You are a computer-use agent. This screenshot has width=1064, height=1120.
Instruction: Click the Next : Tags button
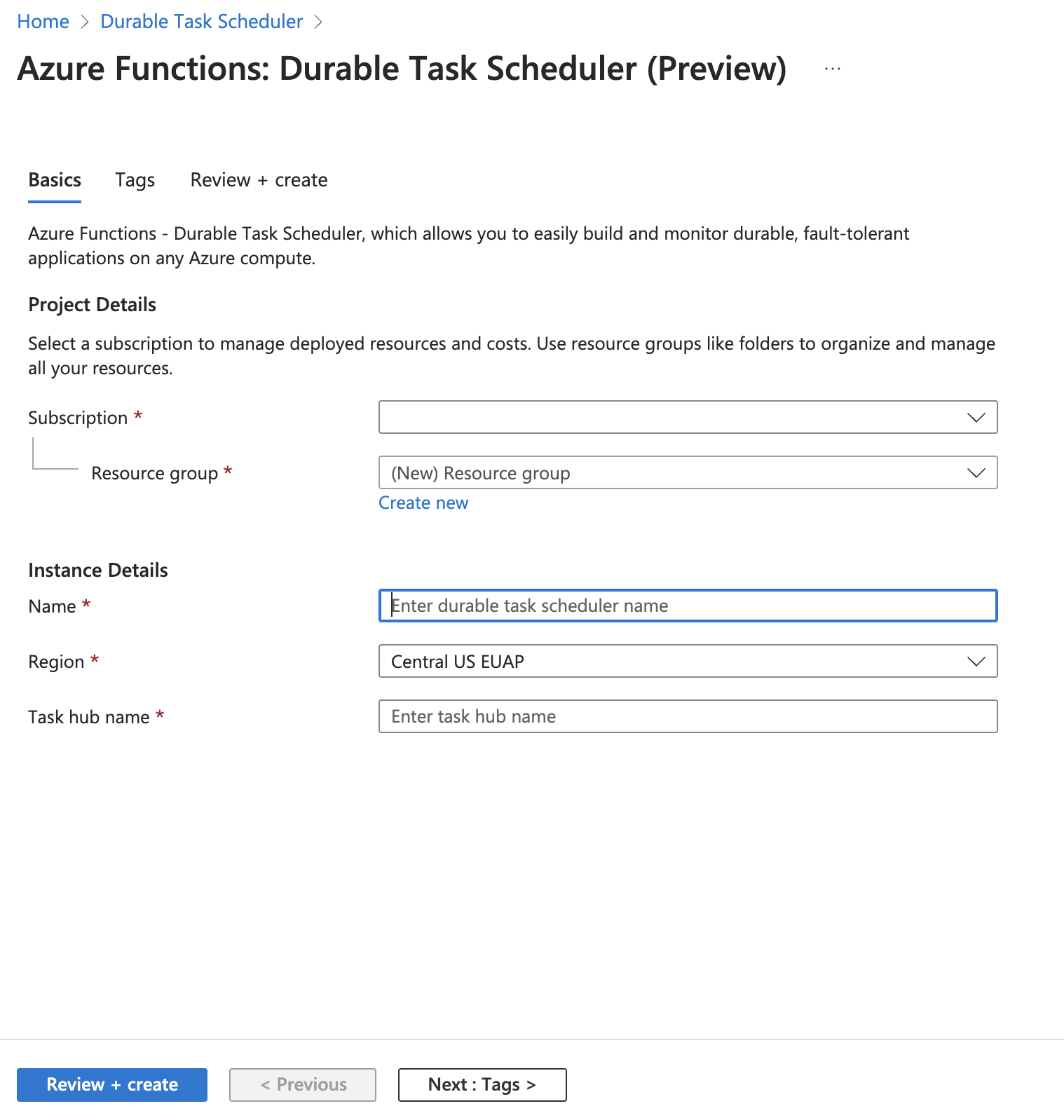pos(482,1085)
